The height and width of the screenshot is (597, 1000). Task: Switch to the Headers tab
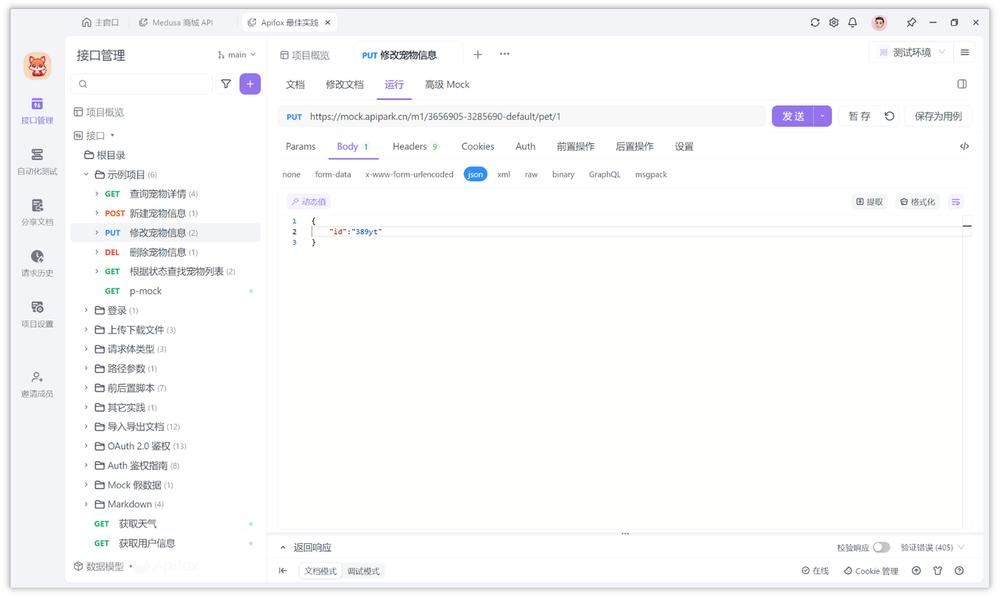tap(409, 146)
